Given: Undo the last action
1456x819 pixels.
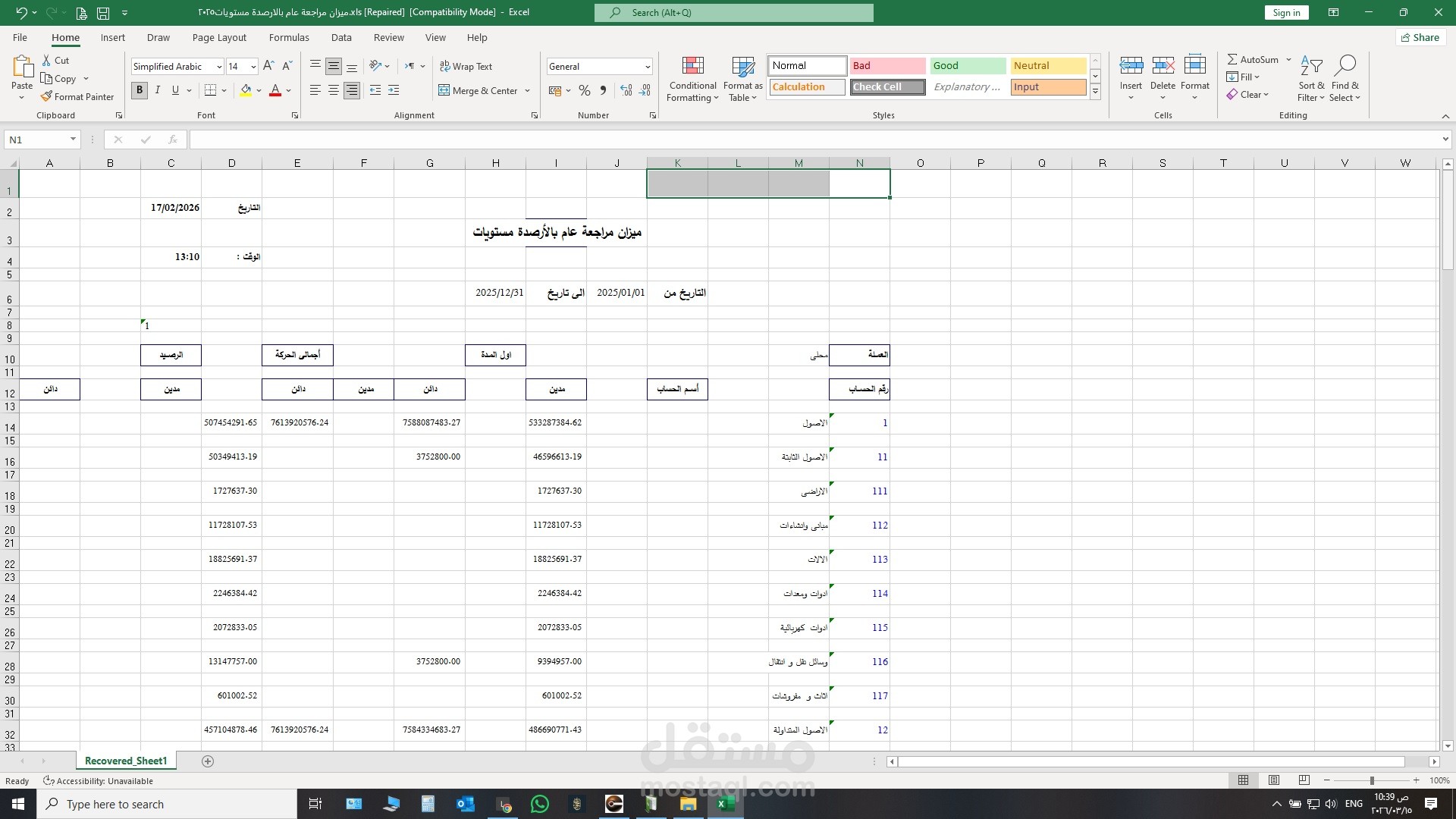Looking at the screenshot, I should pos(20,13).
